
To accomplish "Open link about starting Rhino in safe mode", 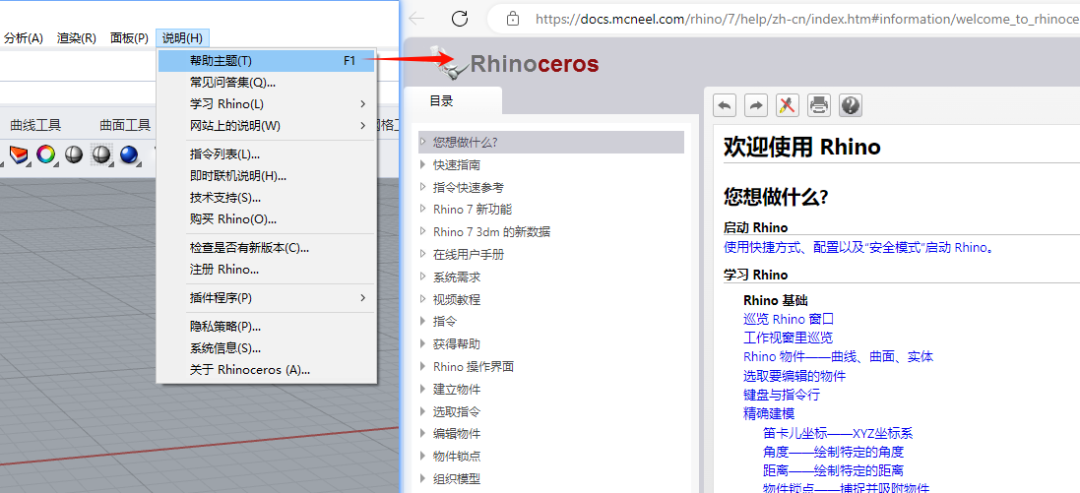I will click(x=860, y=247).
